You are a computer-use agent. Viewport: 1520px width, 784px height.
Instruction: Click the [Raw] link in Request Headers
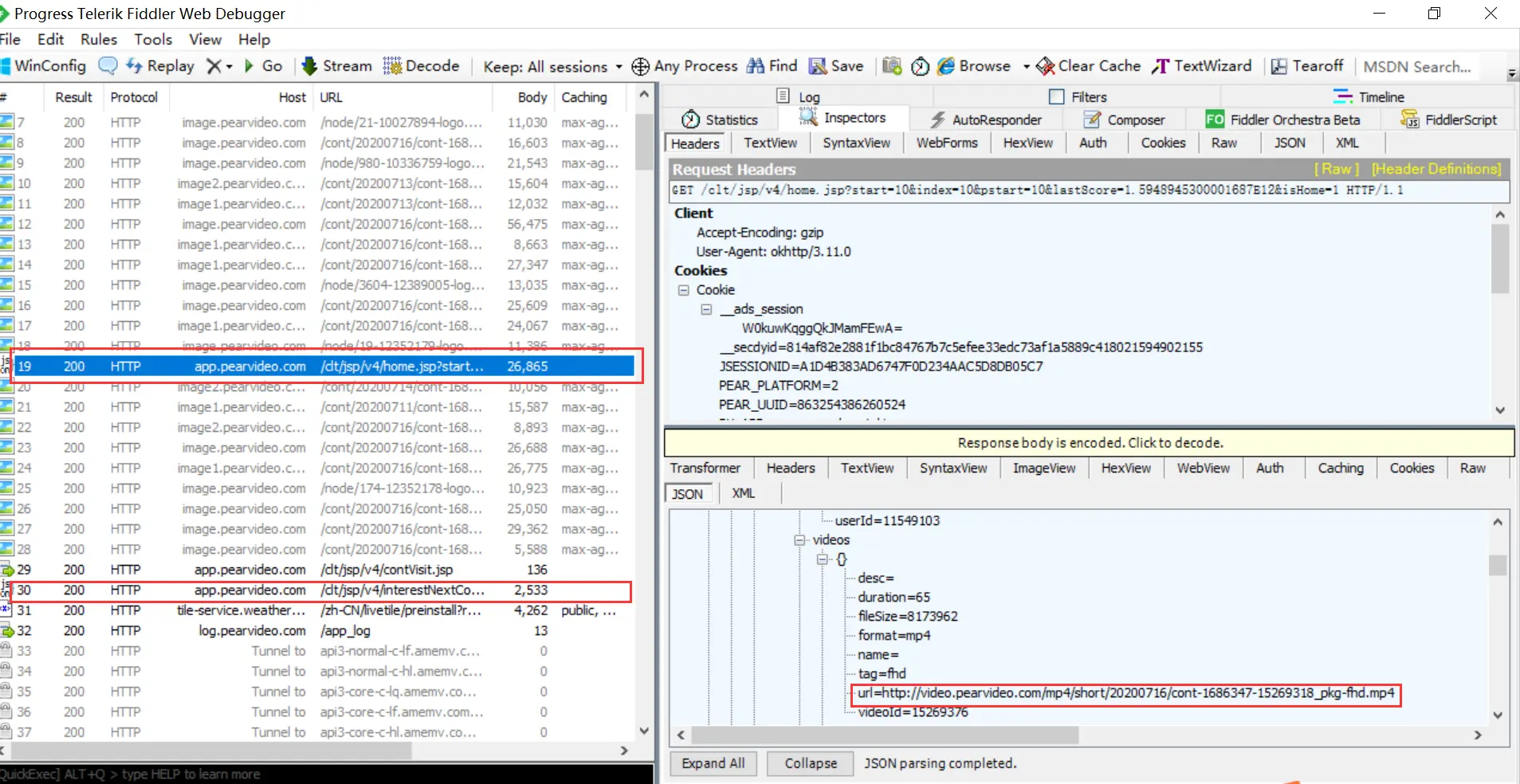pyautogui.click(x=1337, y=169)
